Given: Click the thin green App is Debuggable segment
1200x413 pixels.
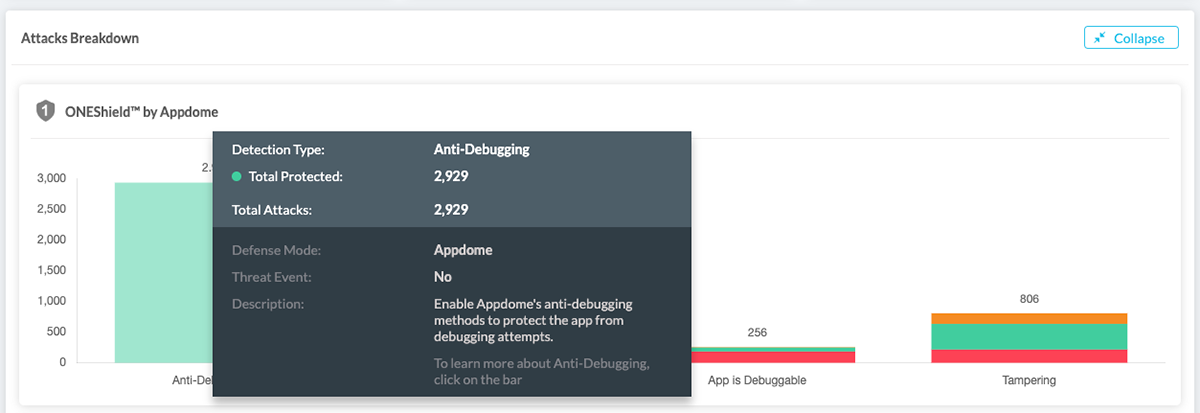Looking at the screenshot, I should coord(773,349).
